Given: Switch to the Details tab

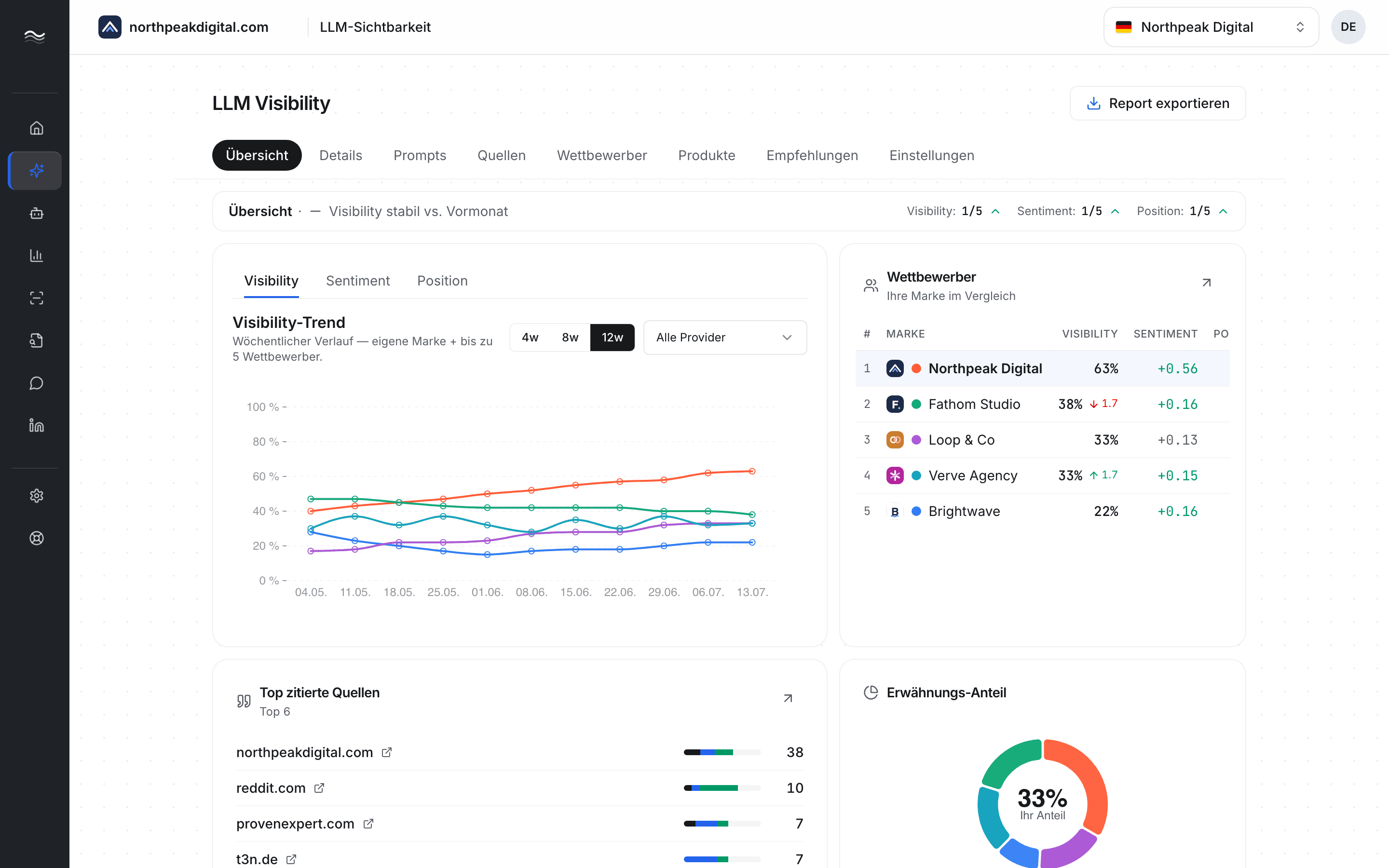Looking at the screenshot, I should 341,155.
